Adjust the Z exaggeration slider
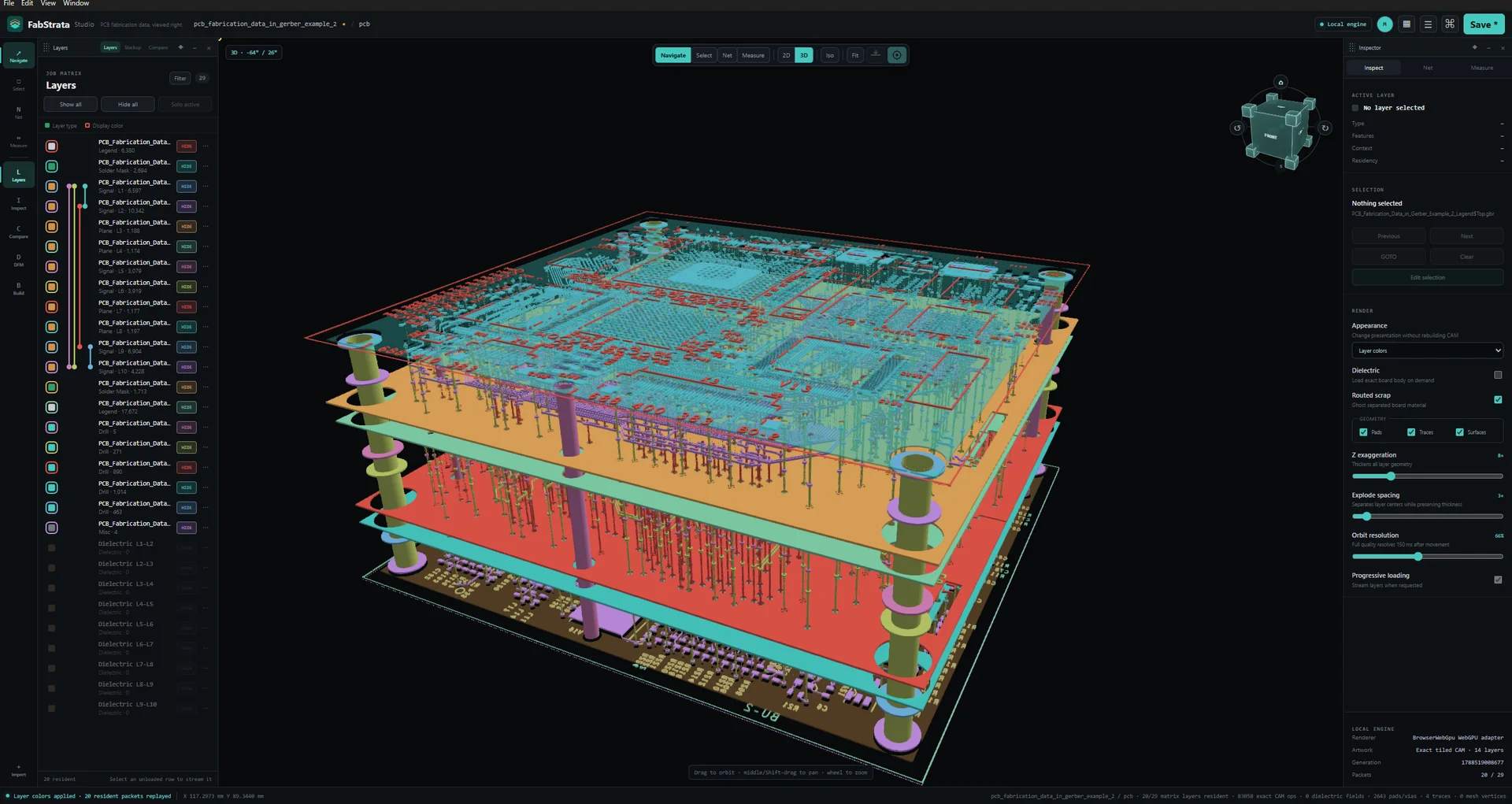The width and height of the screenshot is (1512, 804). pos(1427,476)
